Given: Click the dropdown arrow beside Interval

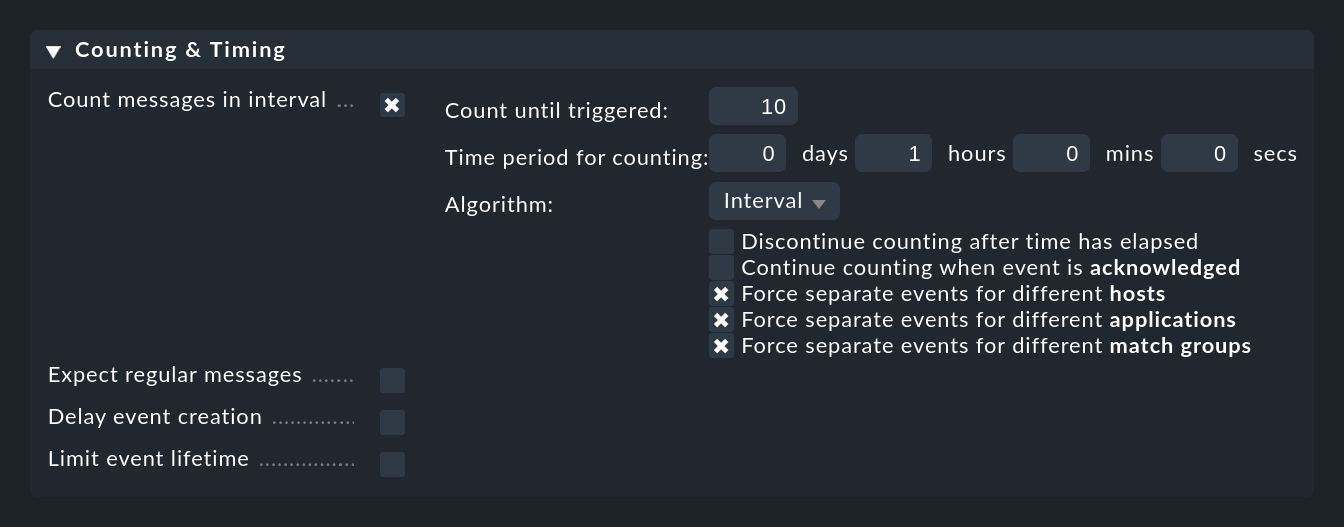Looking at the screenshot, I should (x=819, y=203).
